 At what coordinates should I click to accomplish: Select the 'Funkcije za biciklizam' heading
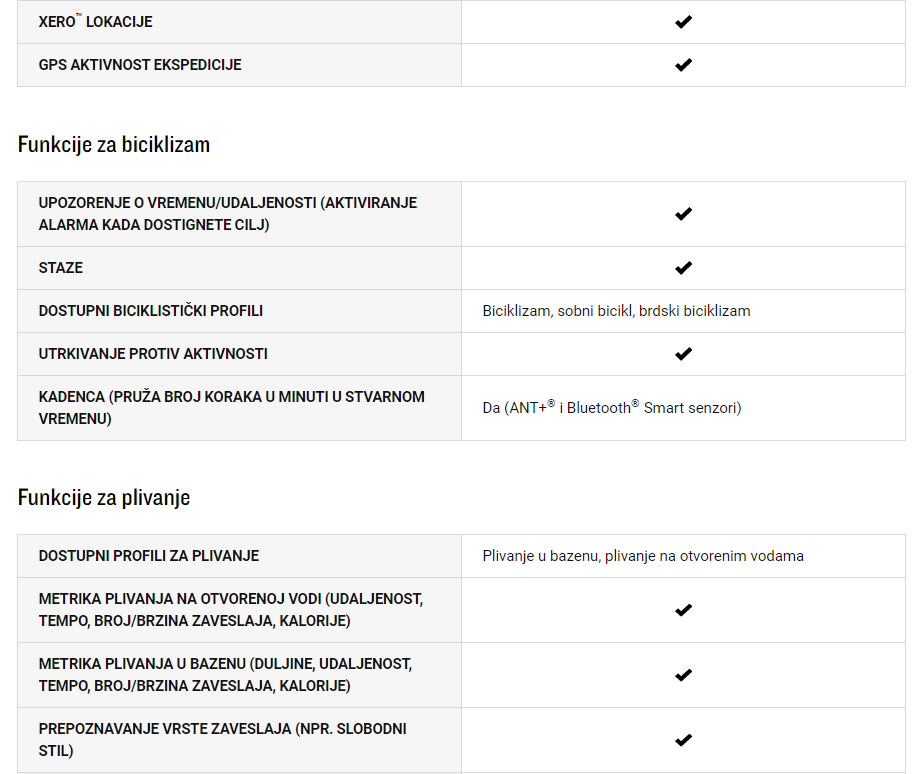[x=114, y=145]
